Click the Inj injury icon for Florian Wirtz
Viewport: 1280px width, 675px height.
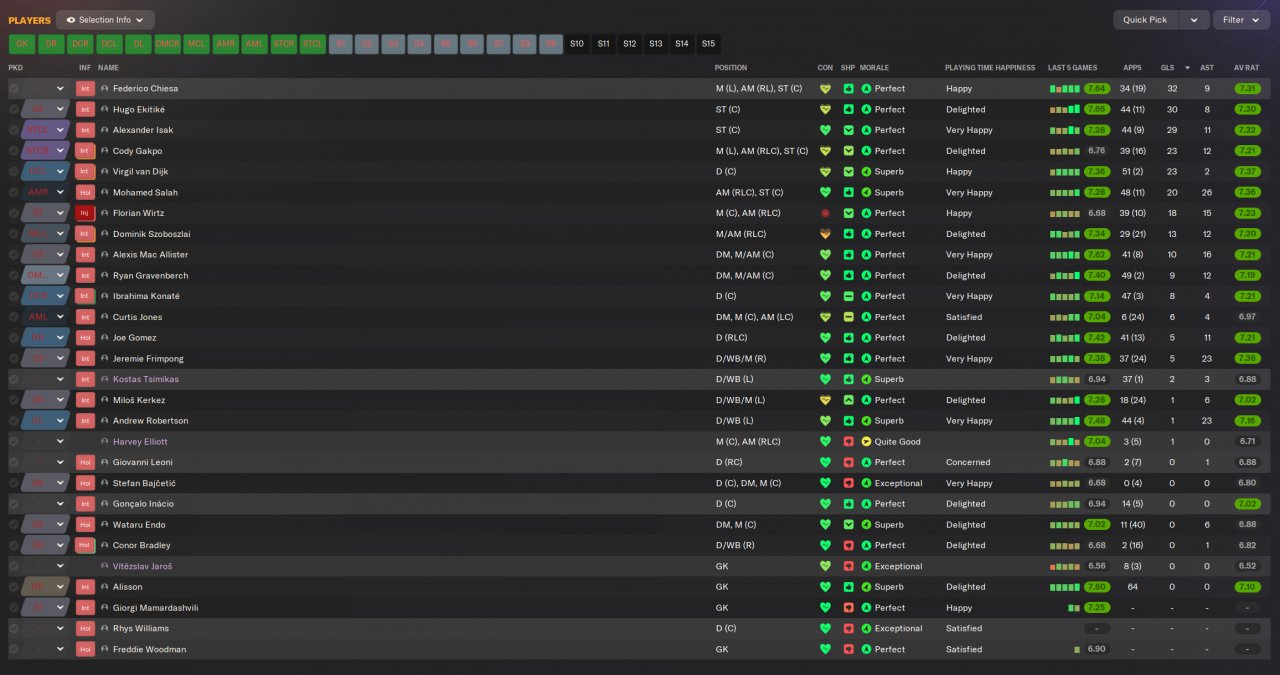[85, 213]
